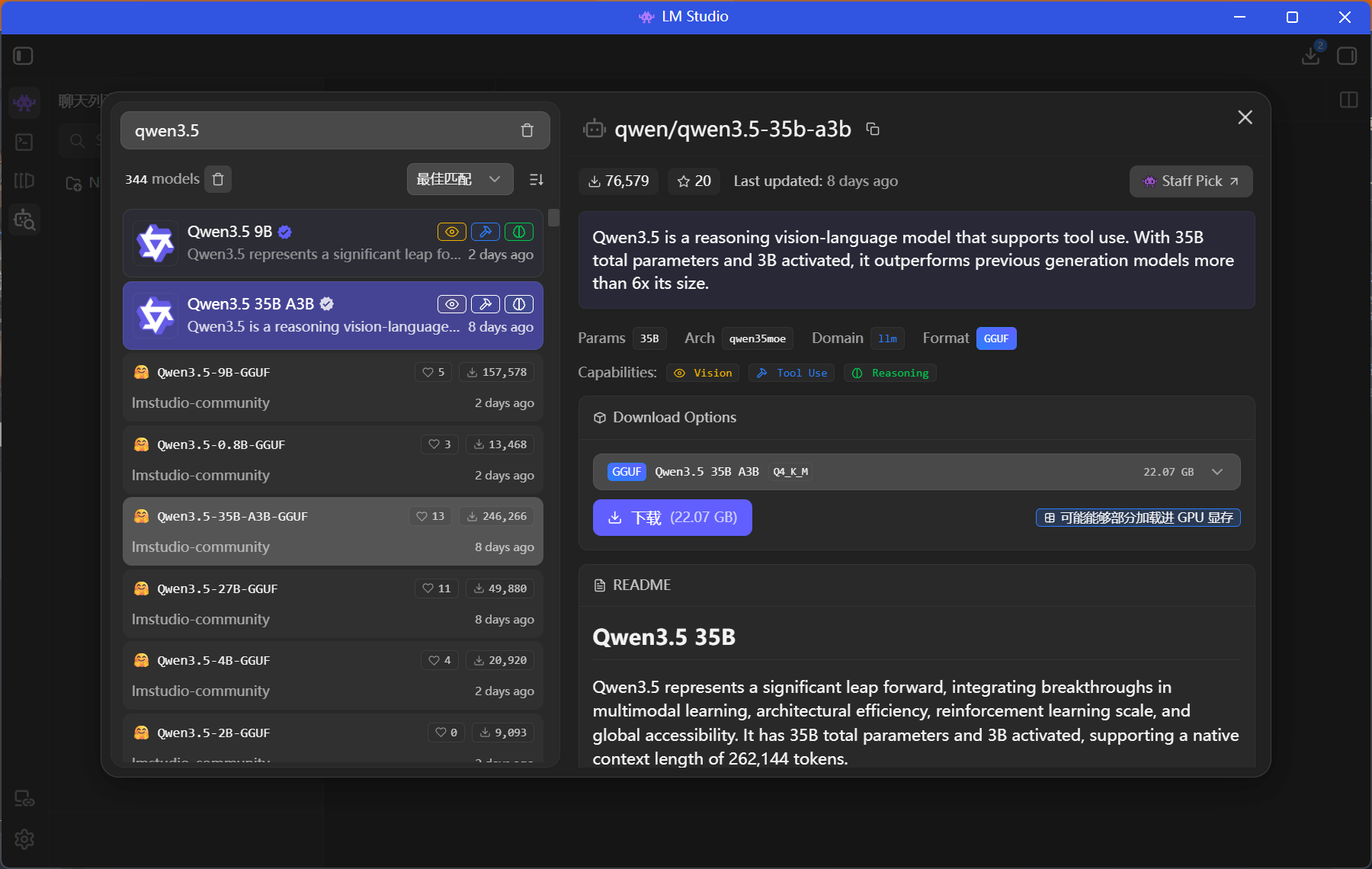Click likes count 13 on Qwen3.5-35B-A3B-GGUF
Image resolution: width=1372 pixels, height=869 pixels.
(x=431, y=516)
